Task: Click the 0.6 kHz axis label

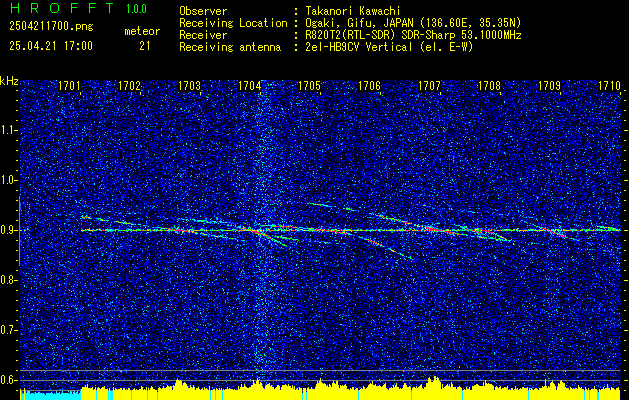Action: click(8, 380)
